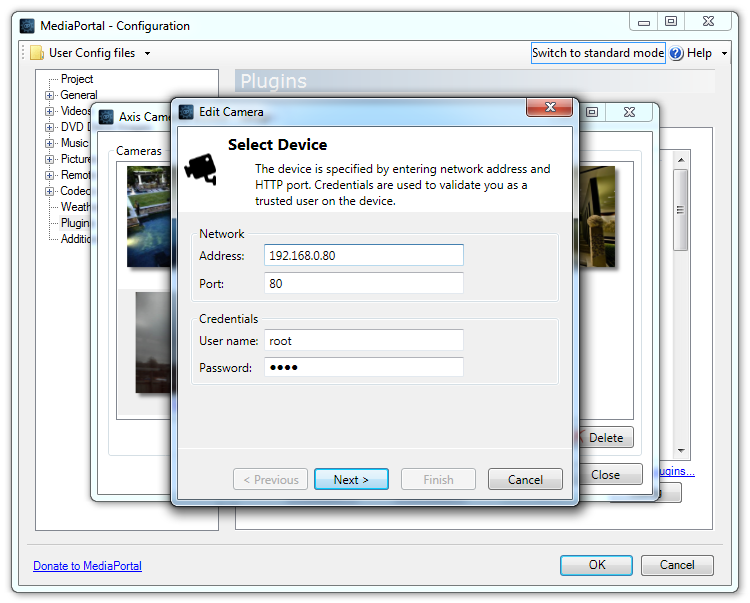Screen dimensions: 750x603
Task: Click the Help question mark icon
Action: pyautogui.click(x=676, y=53)
